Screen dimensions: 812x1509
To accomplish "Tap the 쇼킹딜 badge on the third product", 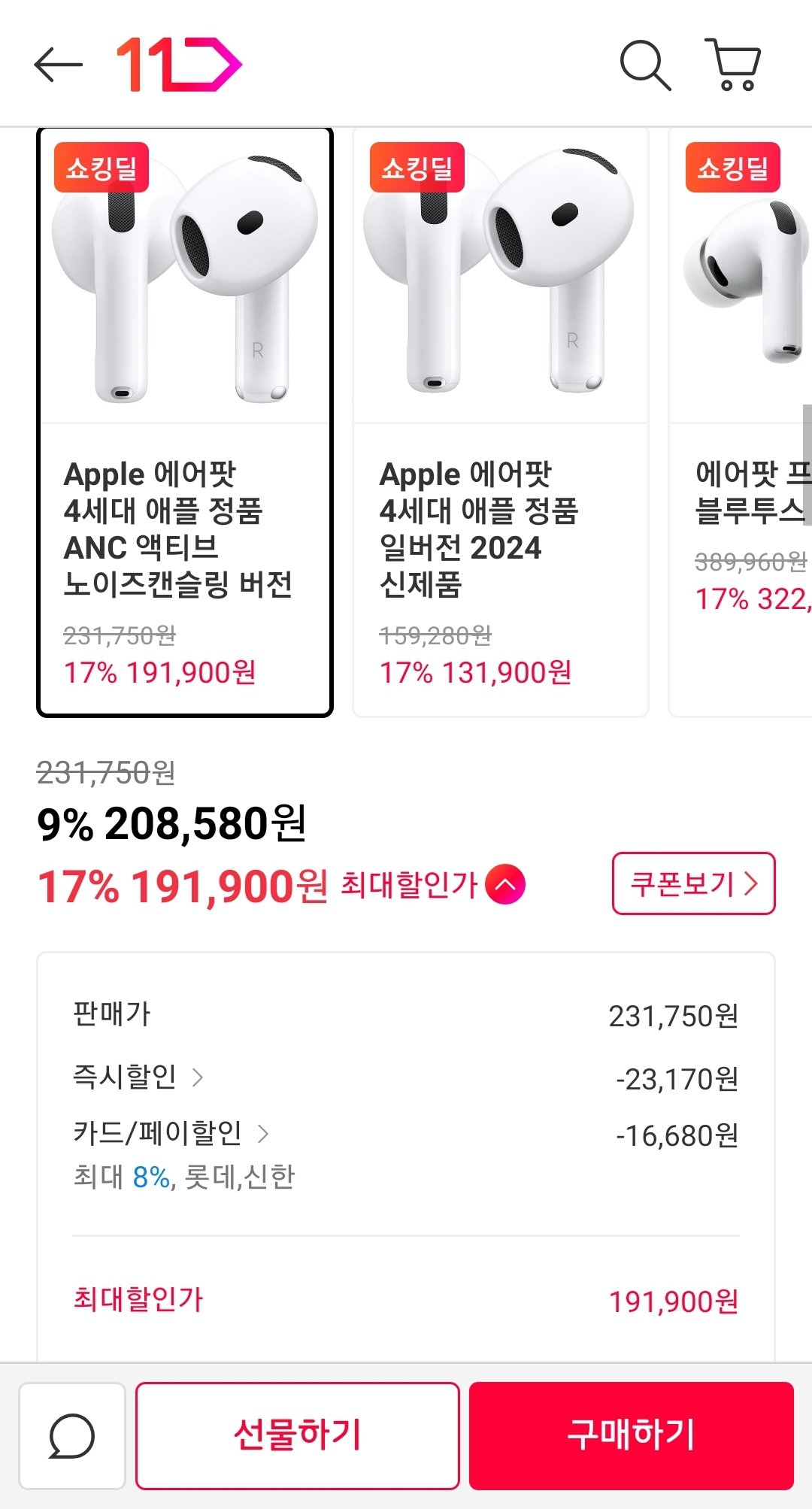I will click(x=733, y=168).
